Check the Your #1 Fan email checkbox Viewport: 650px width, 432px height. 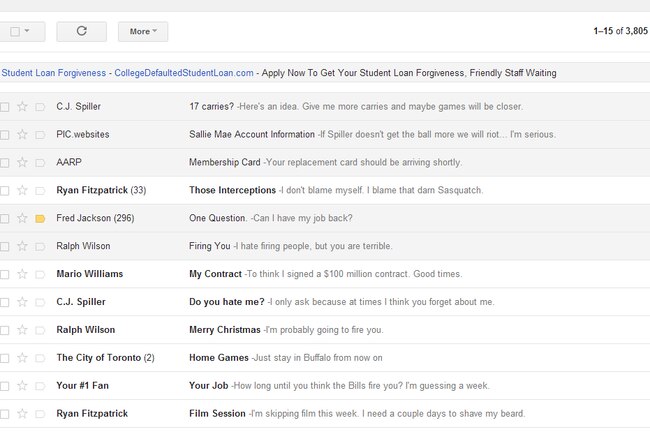(x=5, y=387)
